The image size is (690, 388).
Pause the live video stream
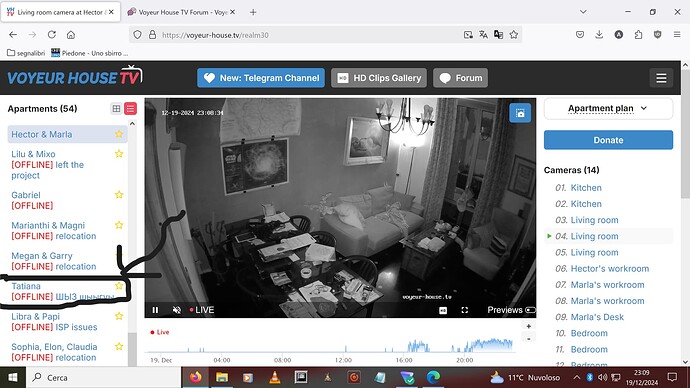coord(155,310)
